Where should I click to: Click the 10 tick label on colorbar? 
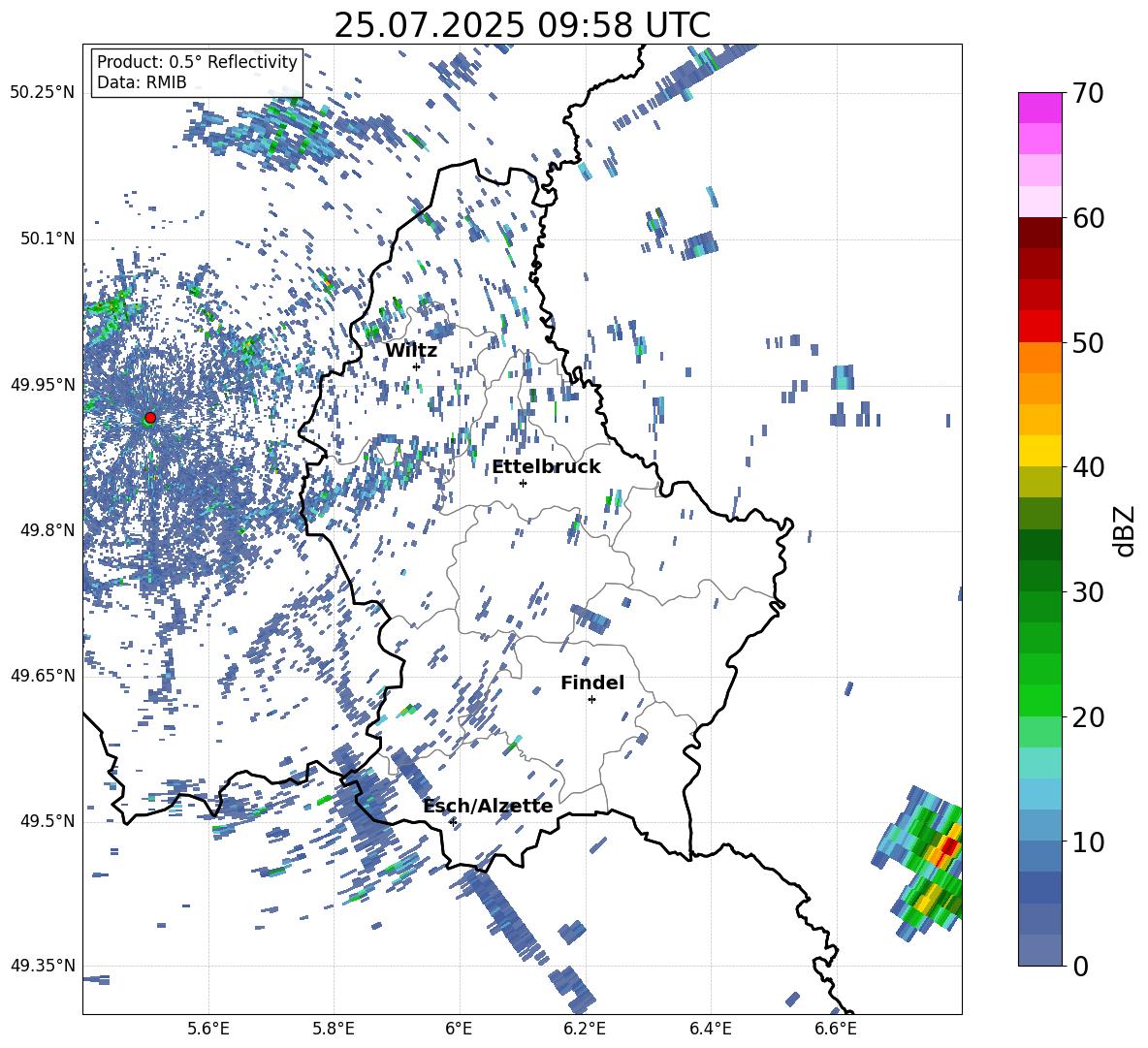pyautogui.click(x=1089, y=842)
